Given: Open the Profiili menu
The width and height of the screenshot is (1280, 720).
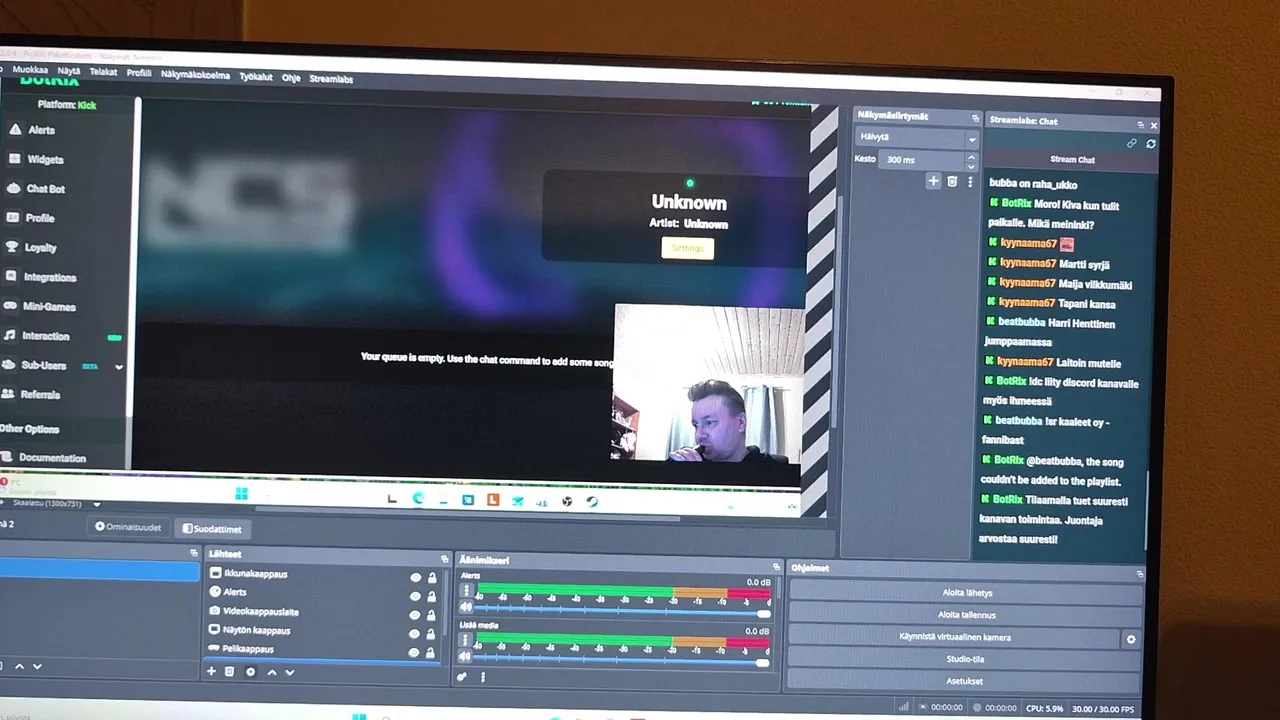Looking at the screenshot, I should click(139, 73).
